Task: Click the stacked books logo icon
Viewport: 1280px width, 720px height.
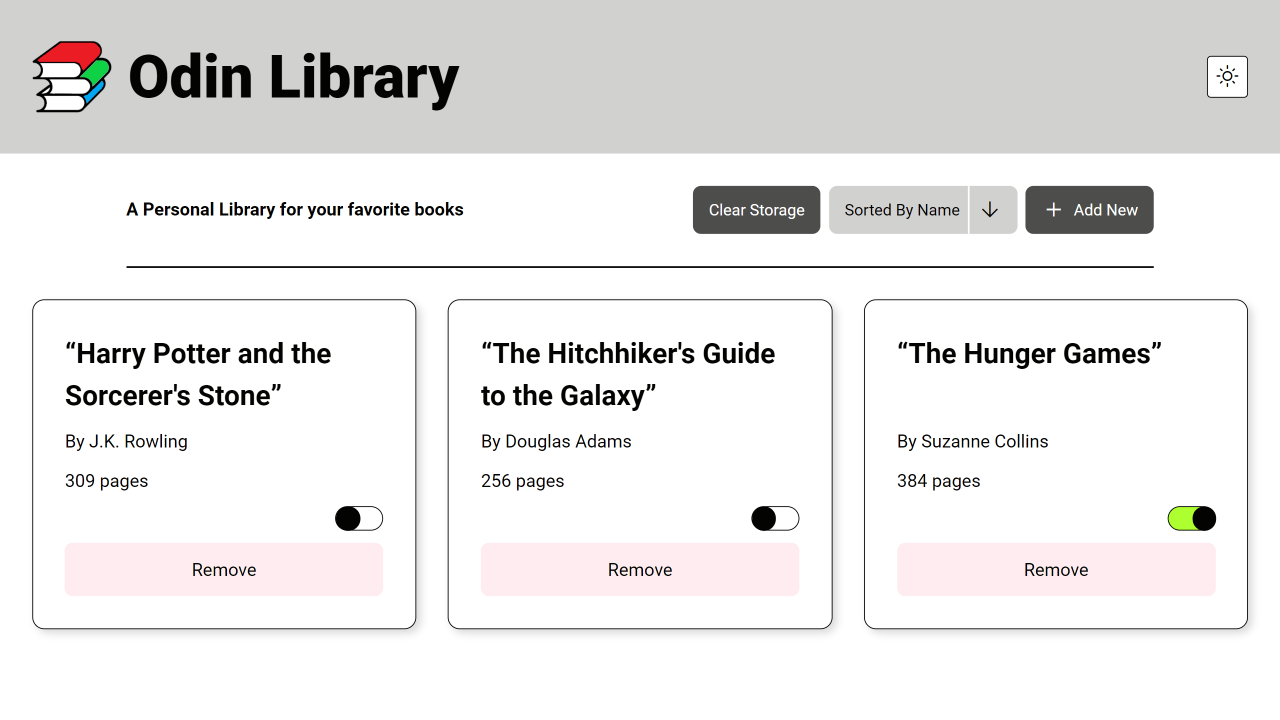Action: [x=72, y=77]
